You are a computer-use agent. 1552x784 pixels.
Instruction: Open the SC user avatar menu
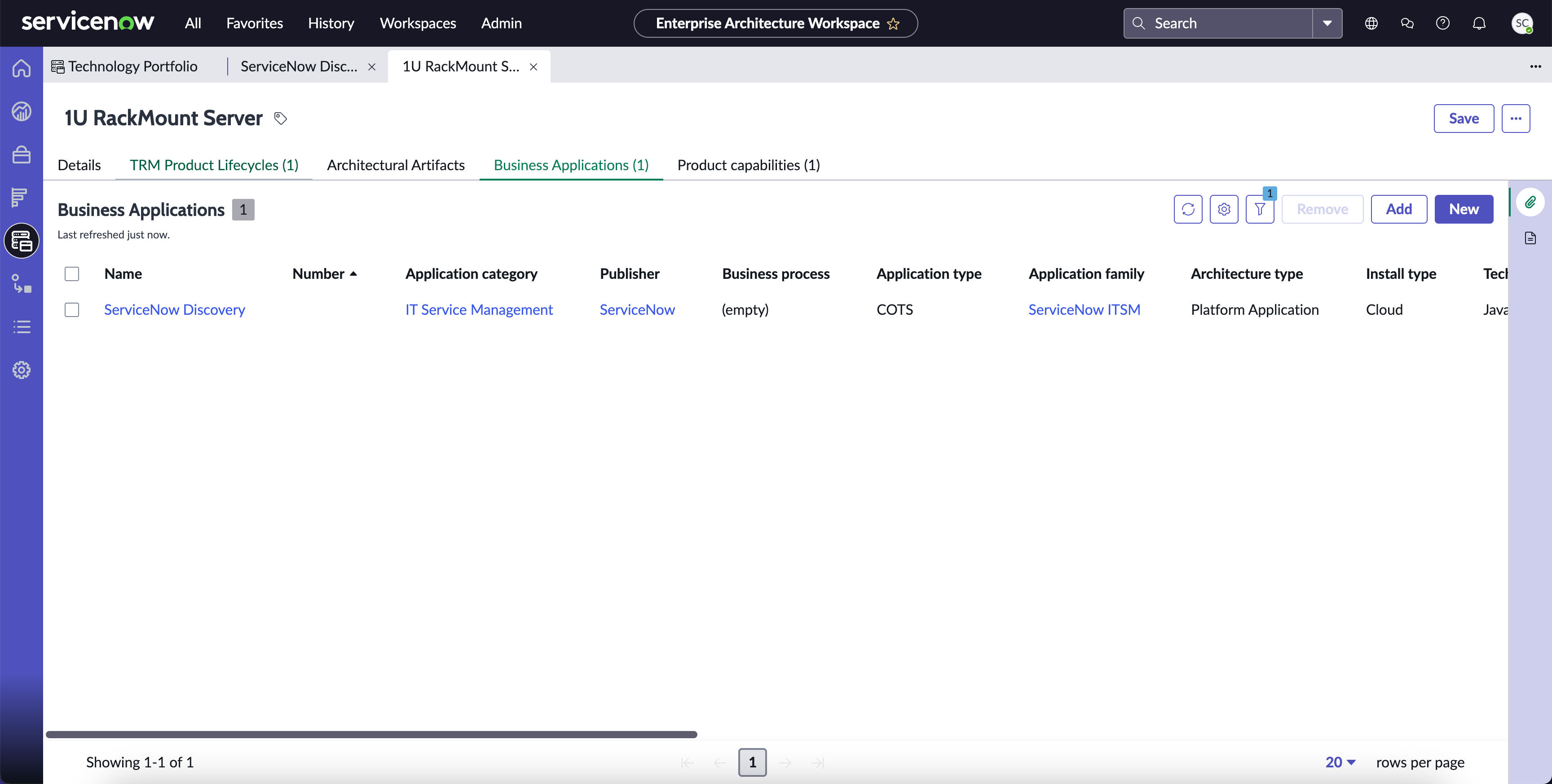pyautogui.click(x=1522, y=23)
